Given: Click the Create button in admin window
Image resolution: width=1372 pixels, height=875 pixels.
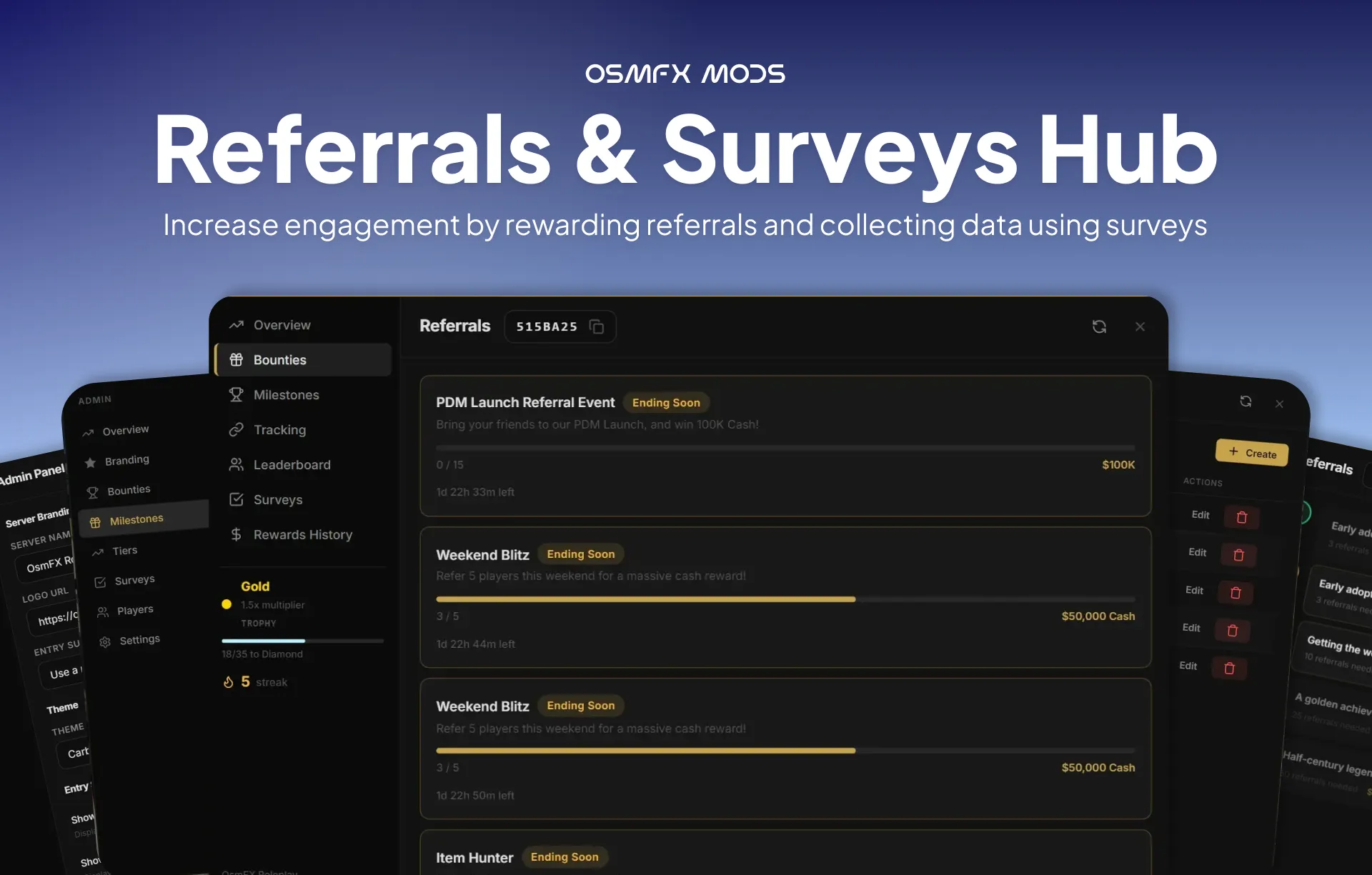Looking at the screenshot, I should click(x=1252, y=453).
